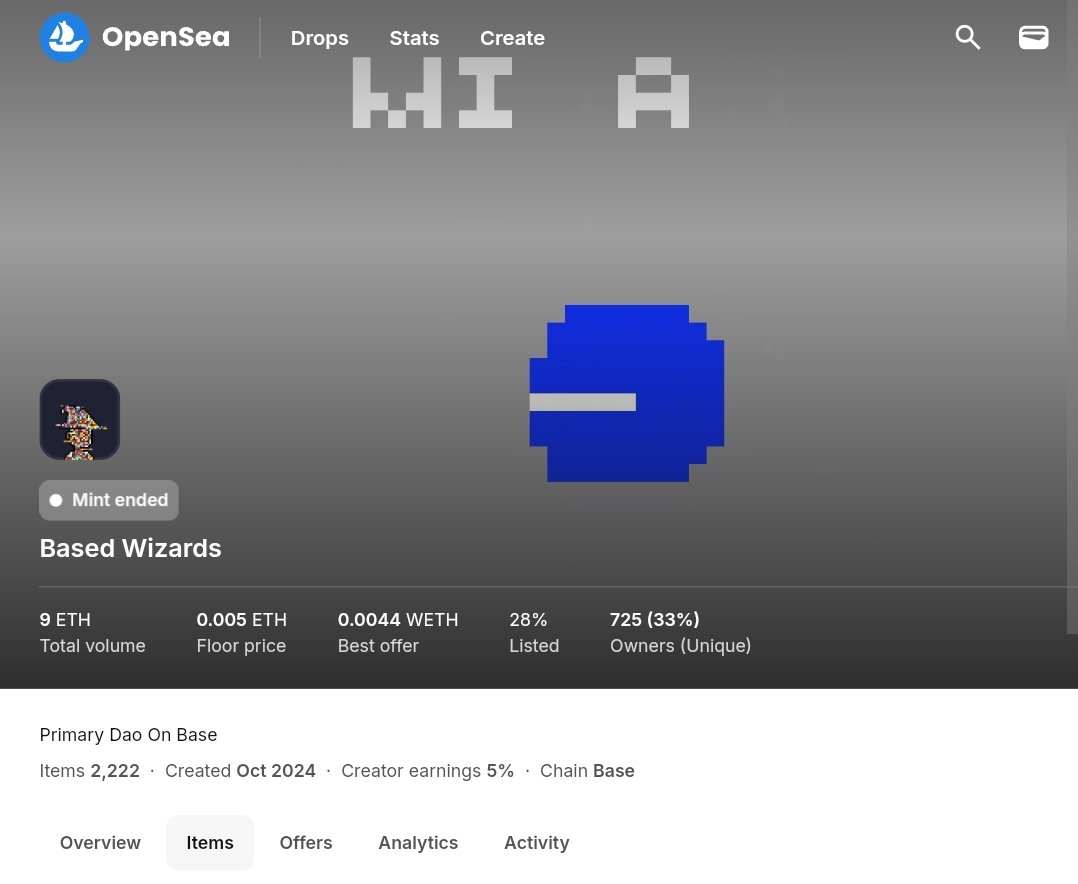Click the Based Wizards collection title

[131, 548]
